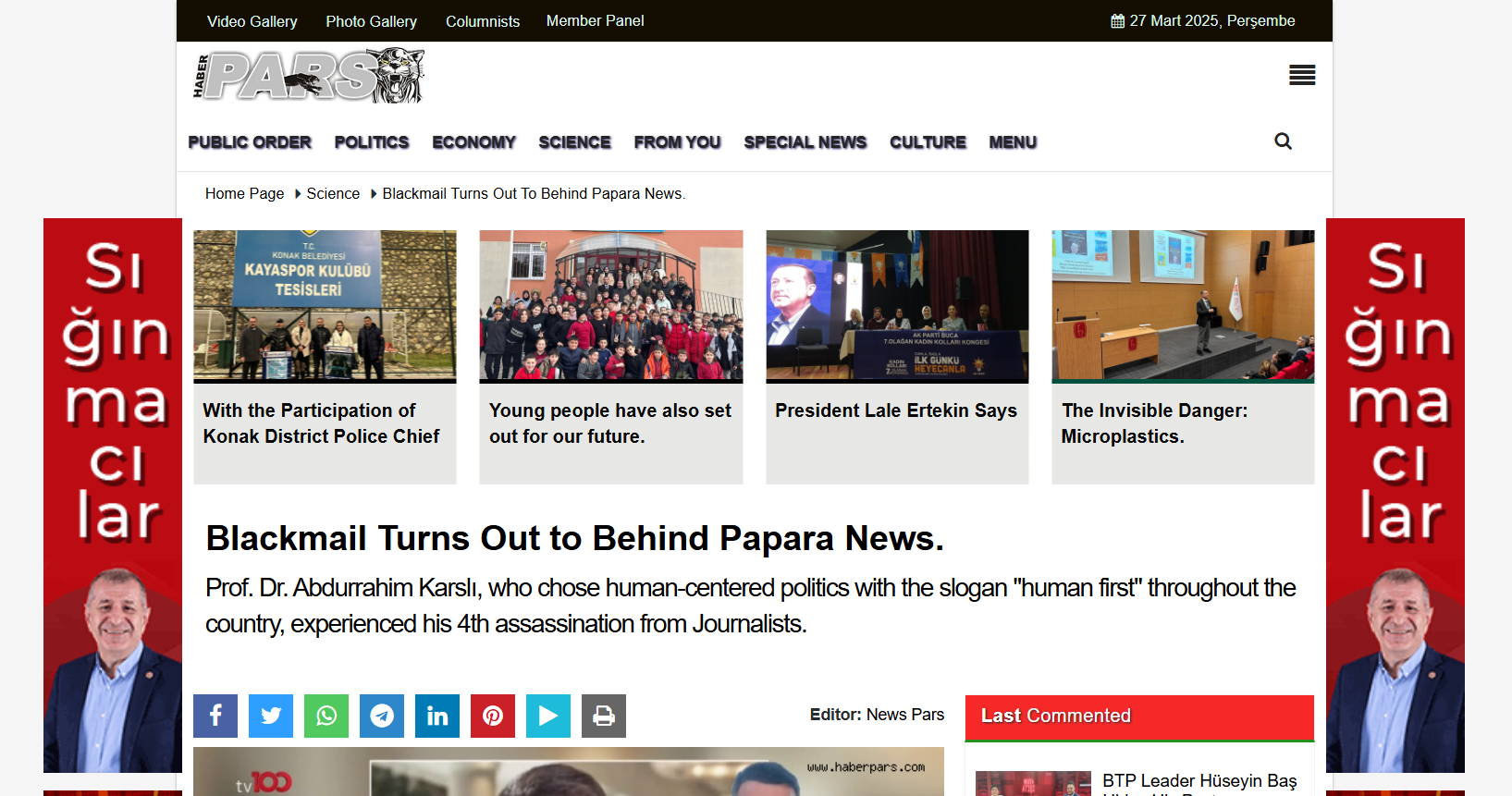
Task: Select From You category
Action: [x=677, y=142]
